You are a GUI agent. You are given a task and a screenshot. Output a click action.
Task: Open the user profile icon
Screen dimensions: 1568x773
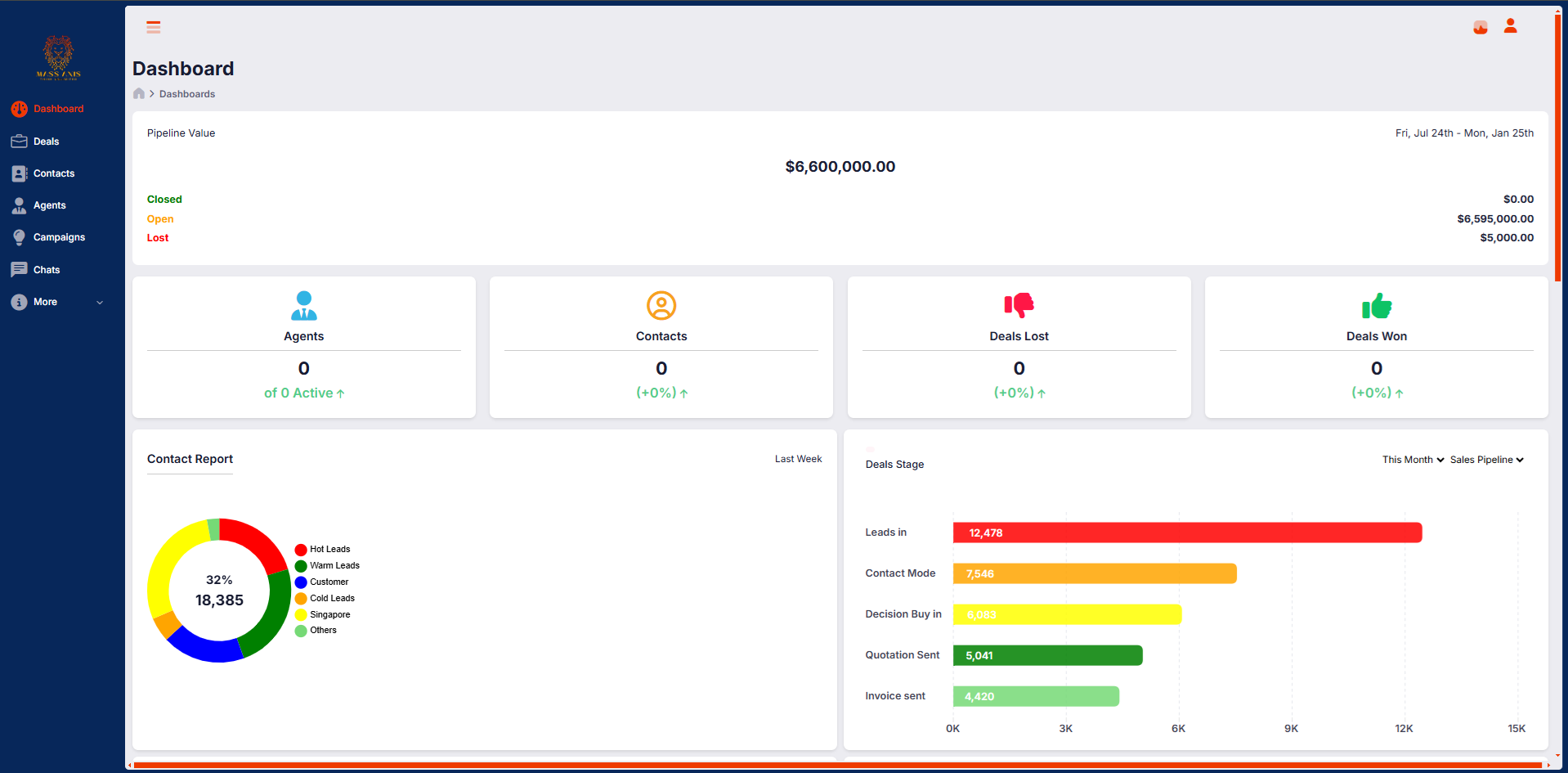coord(1510,26)
